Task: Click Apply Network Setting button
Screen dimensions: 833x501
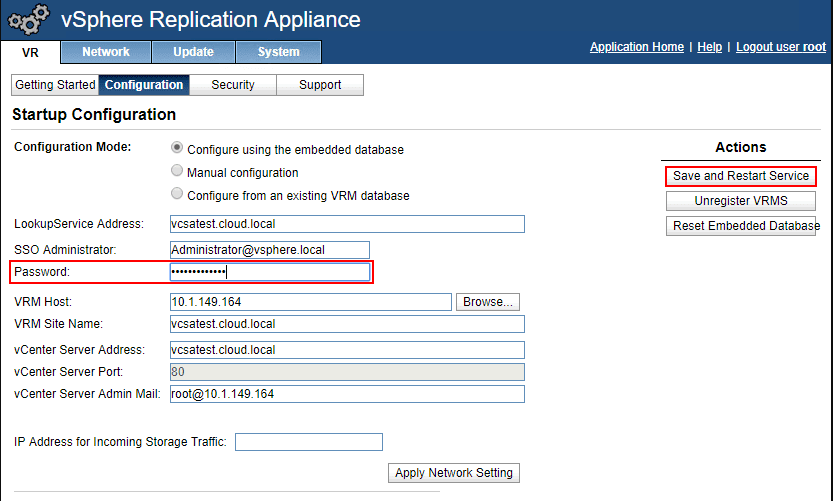Action: pos(454,473)
